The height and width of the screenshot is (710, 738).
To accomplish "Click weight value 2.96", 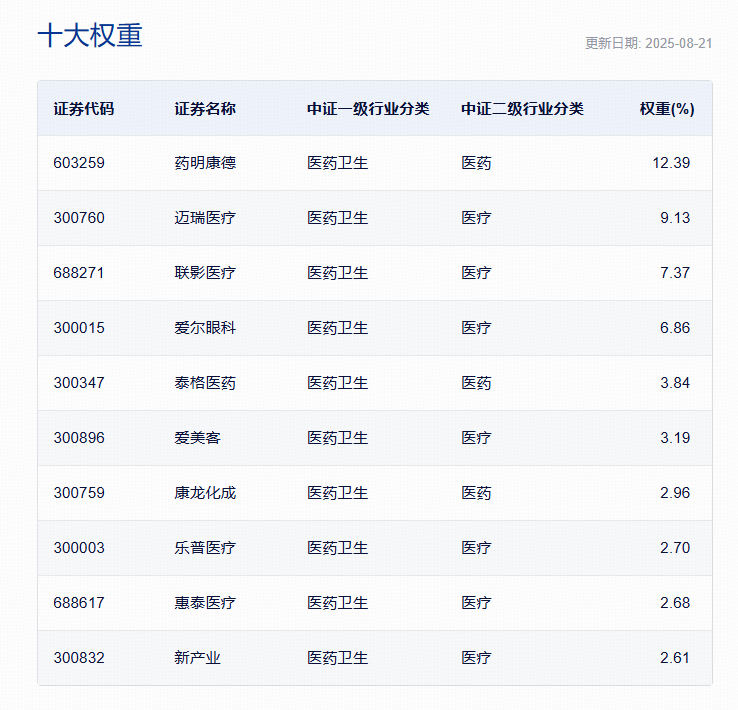I will click(x=675, y=493).
